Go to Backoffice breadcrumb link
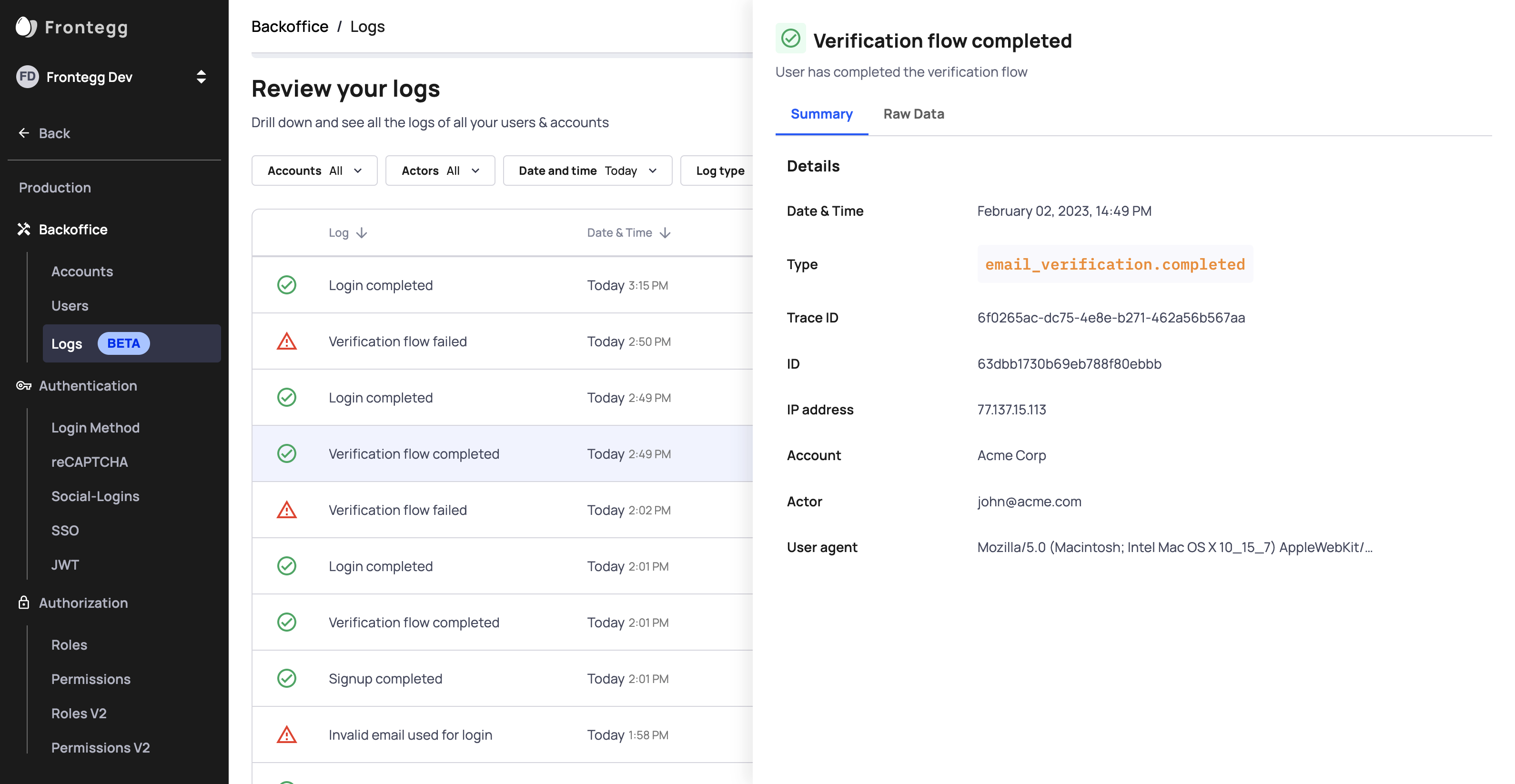Viewport: 1515px width, 784px height. [x=289, y=27]
